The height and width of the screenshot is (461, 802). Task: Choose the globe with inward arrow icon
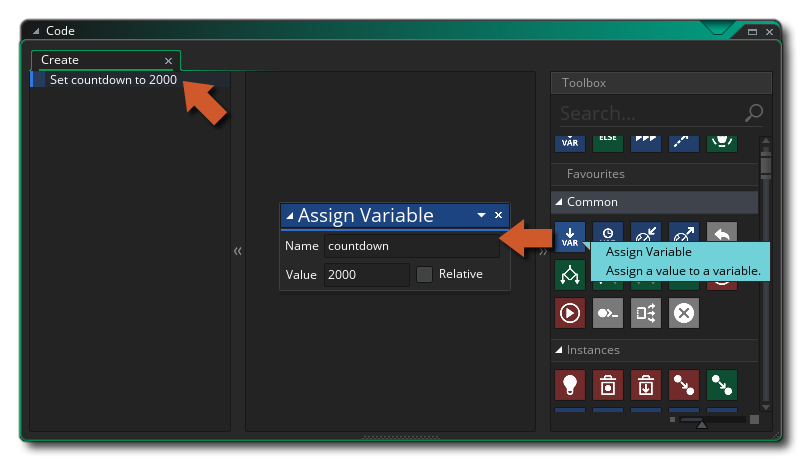(x=645, y=232)
